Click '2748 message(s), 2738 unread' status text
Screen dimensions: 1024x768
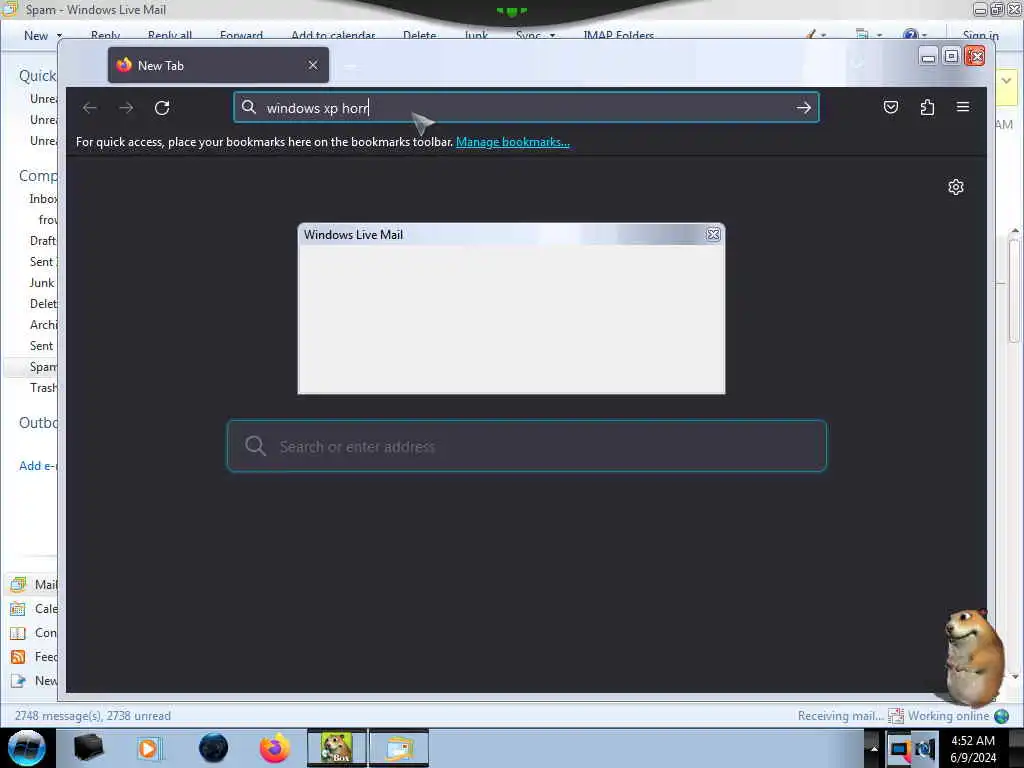click(x=93, y=716)
